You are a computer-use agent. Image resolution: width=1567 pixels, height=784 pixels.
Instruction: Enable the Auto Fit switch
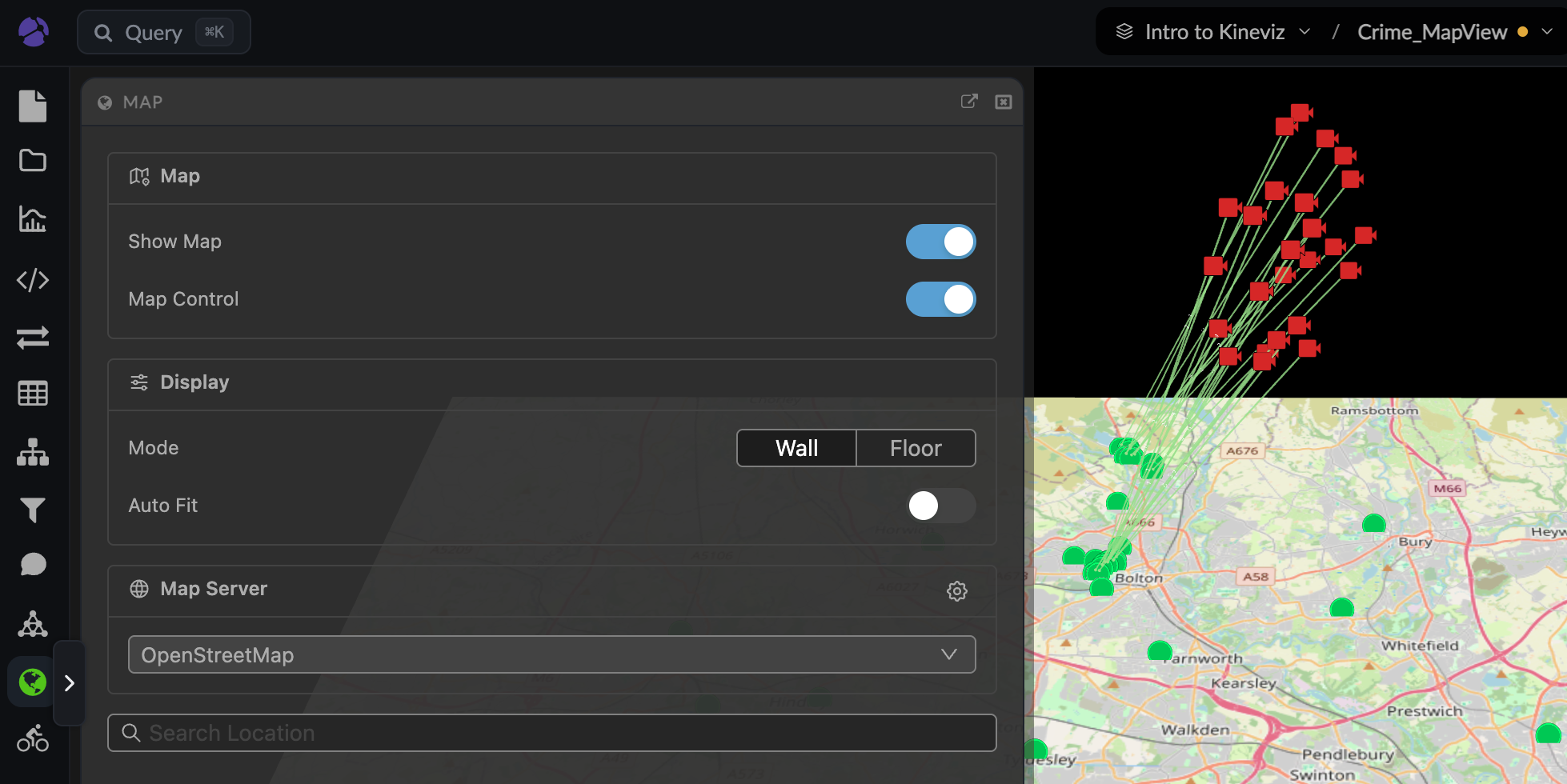(x=941, y=506)
